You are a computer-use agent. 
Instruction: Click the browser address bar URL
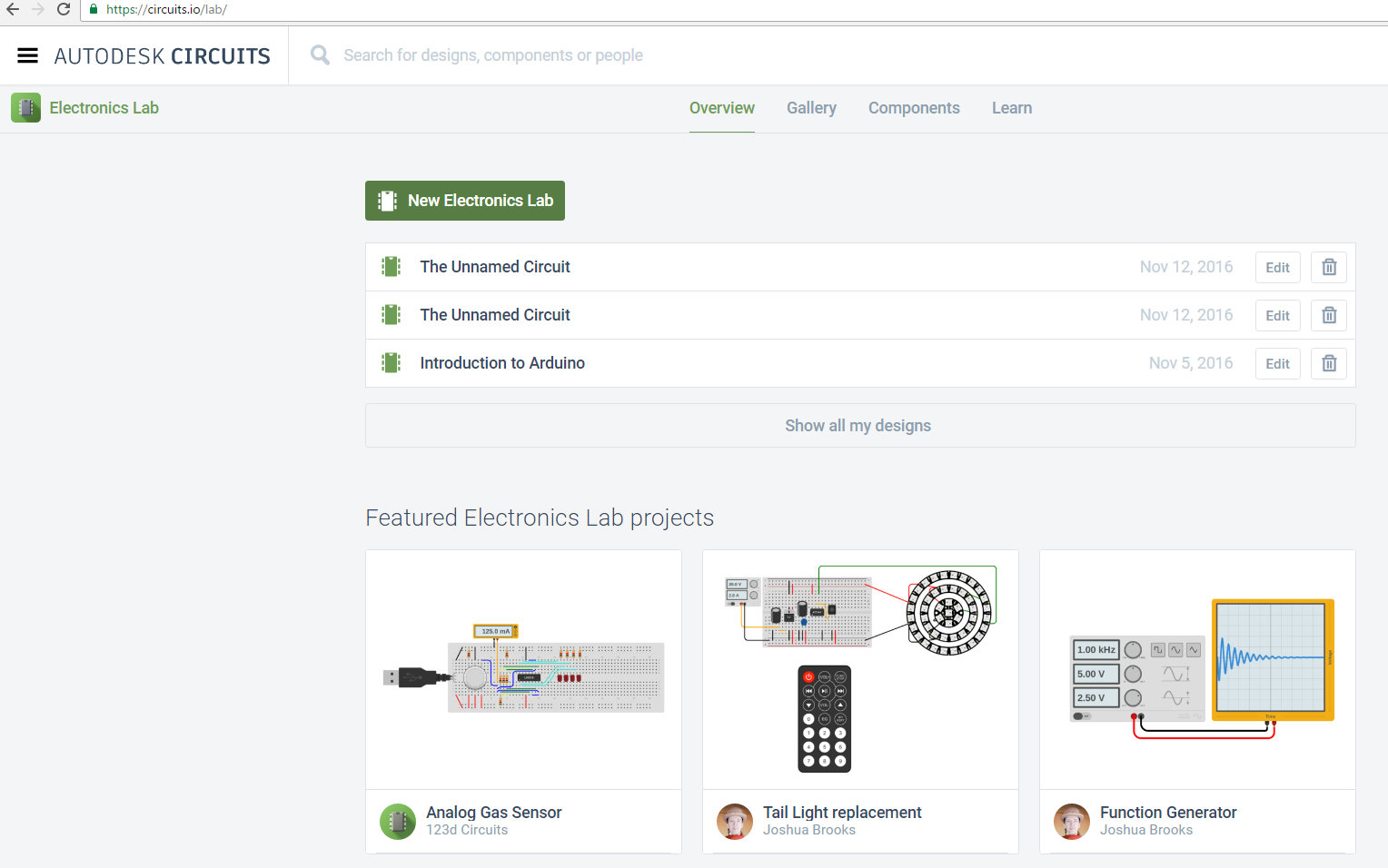[x=166, y=9]
